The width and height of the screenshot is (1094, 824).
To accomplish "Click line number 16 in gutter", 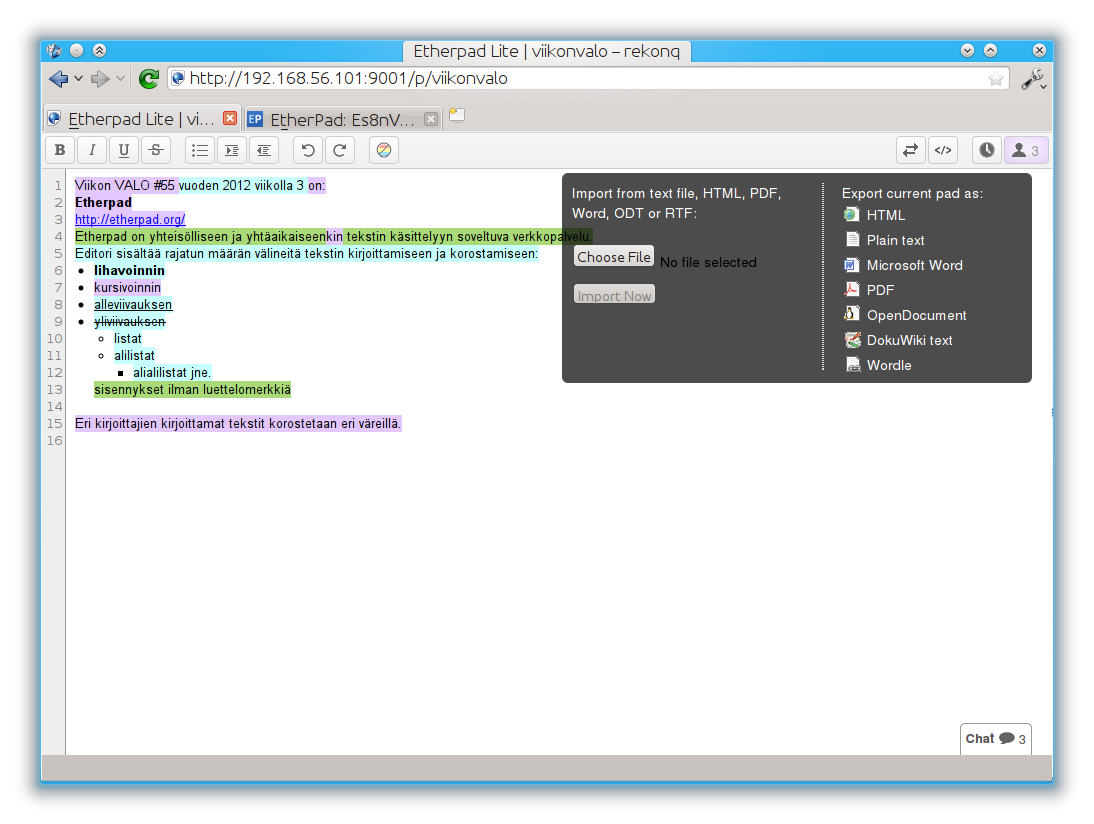I will (54, 440).
